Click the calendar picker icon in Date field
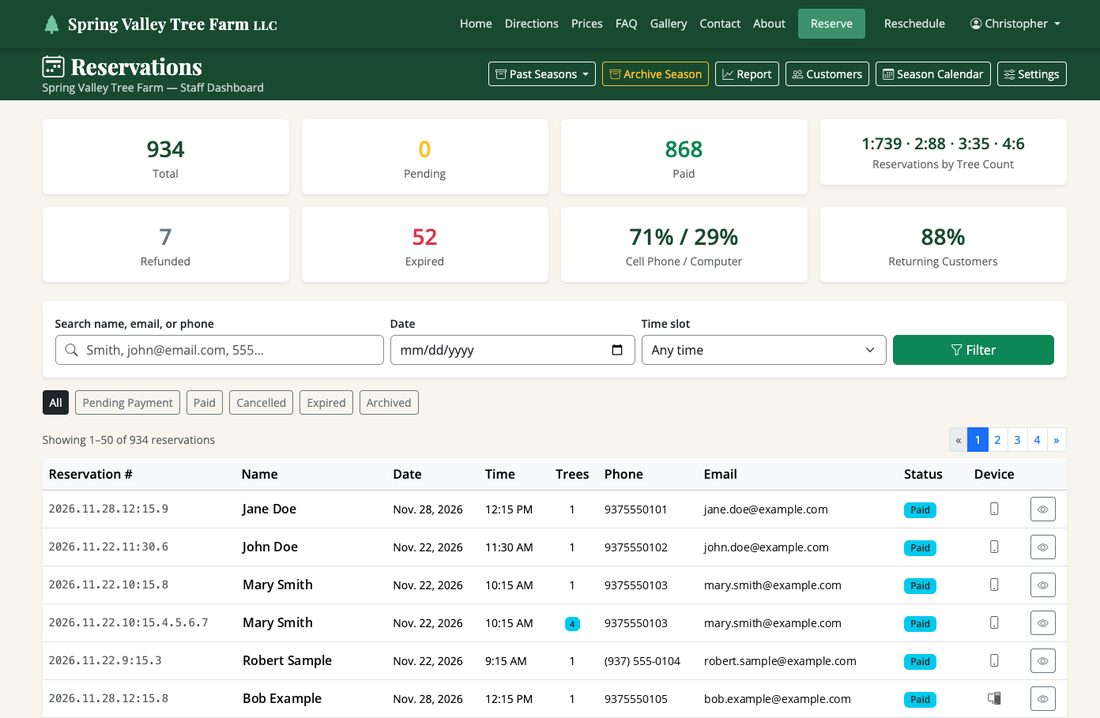Viewport: 1100px width, 718px height. (x=617, y=350)
